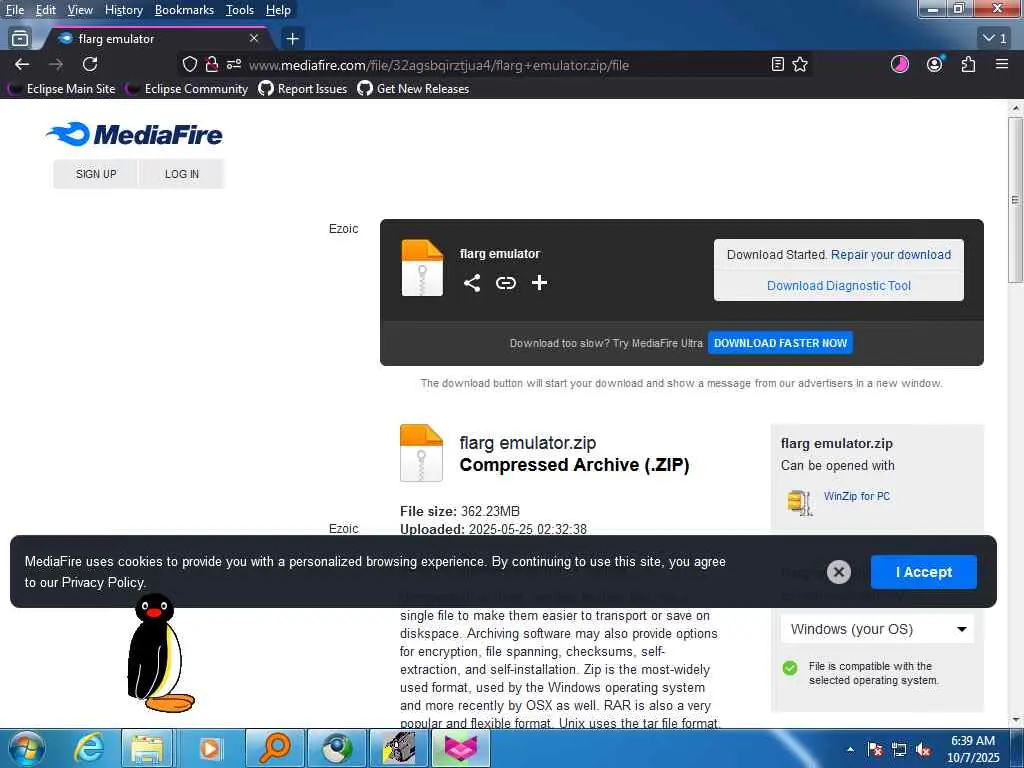Click the zip file icon in dark panel
The image size is (1024, 768).
tap(422, 268)
